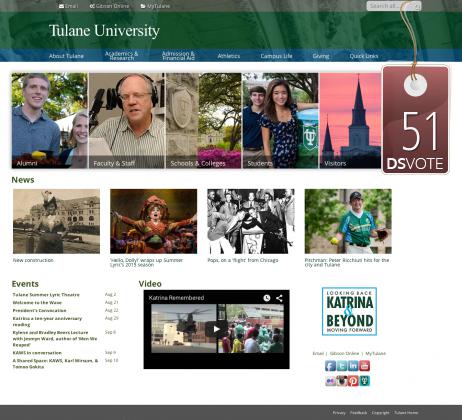462x420 pixels.
Task: Open Feedback link in footer
Action: click(358, 413)
